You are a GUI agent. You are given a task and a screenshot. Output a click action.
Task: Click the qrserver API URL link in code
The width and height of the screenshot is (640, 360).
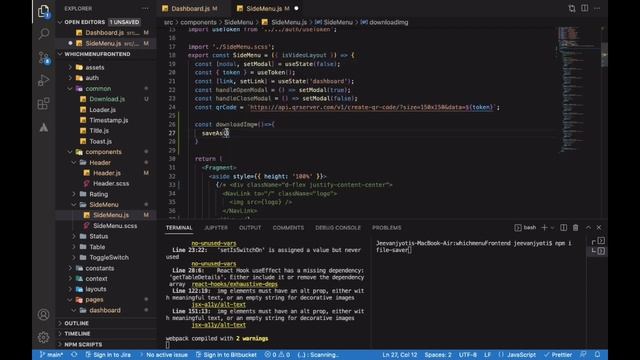[371, 107]
